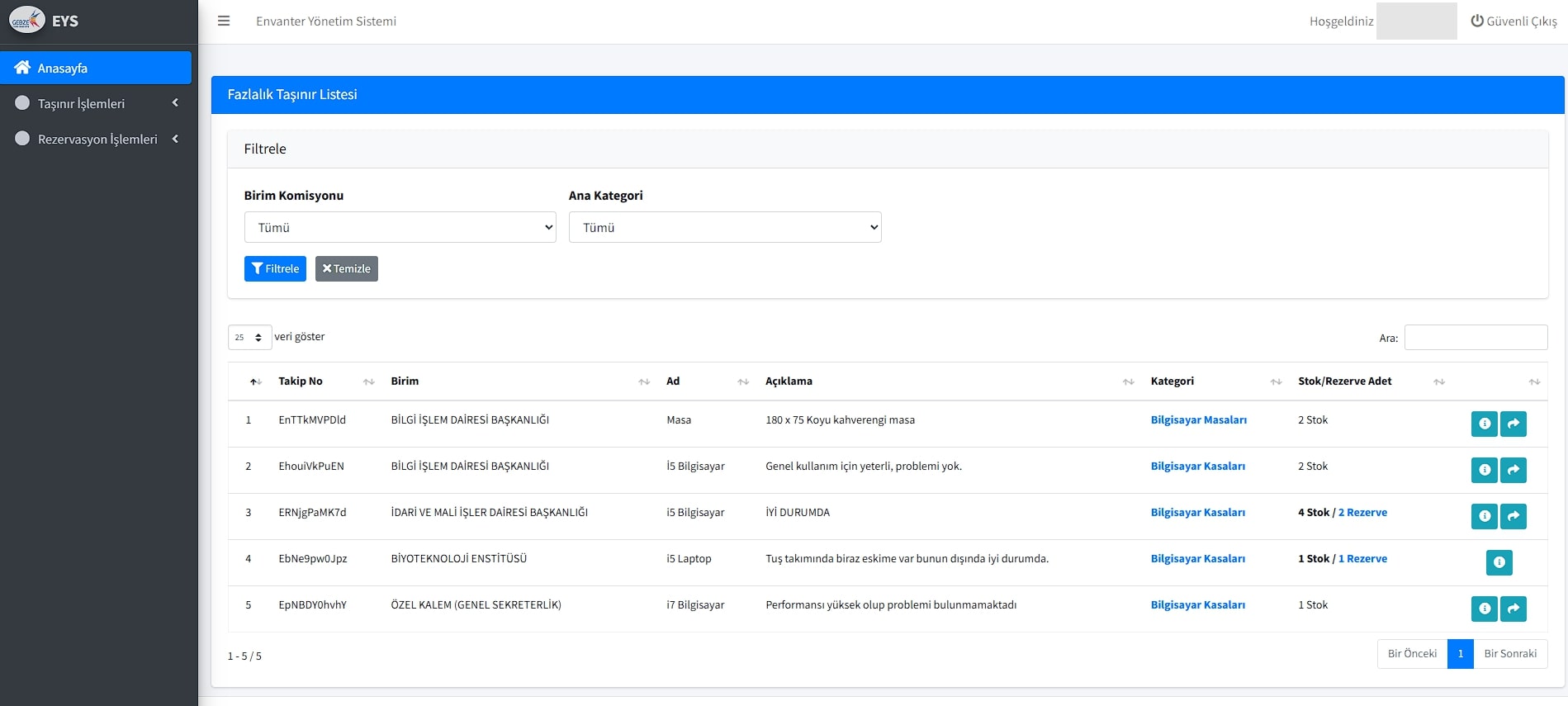Click share arrow icon for Masa row
Screen dimensions: 1568x706
click(x=1513, y=424)
